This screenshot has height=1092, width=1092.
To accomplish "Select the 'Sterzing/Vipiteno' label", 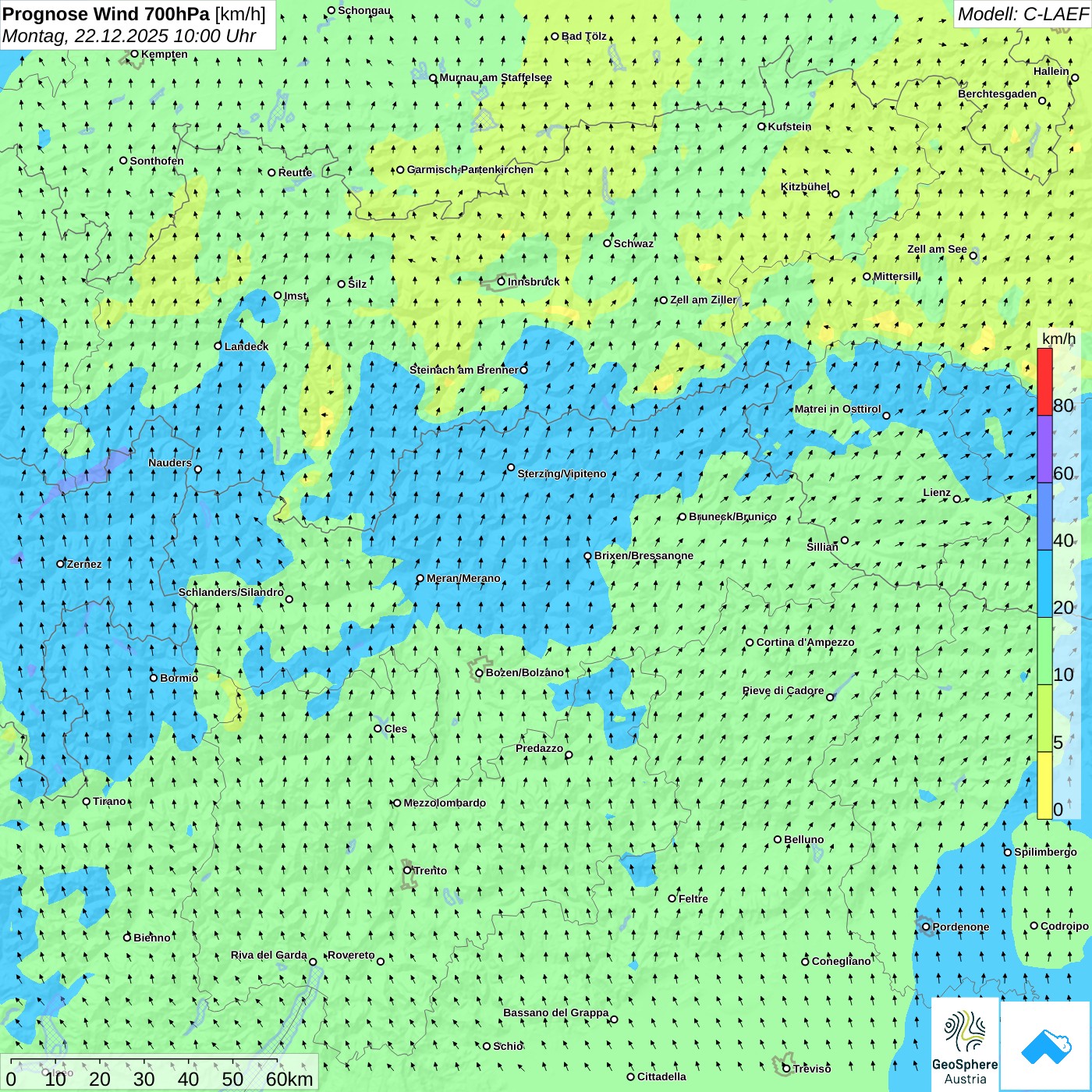I will (562, 473).
